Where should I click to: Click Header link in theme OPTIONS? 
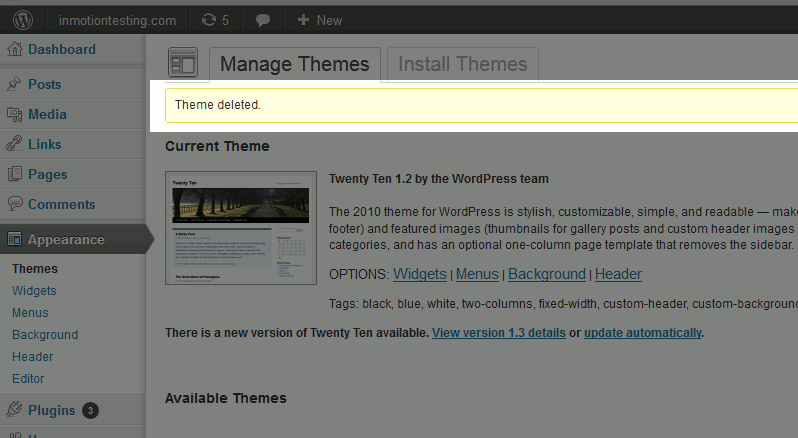point(618,274)
